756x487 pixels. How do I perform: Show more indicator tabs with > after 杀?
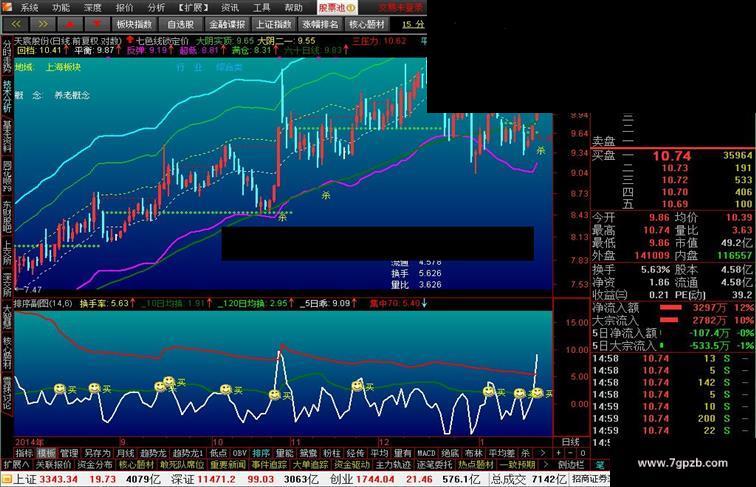(x=543, y=453)
